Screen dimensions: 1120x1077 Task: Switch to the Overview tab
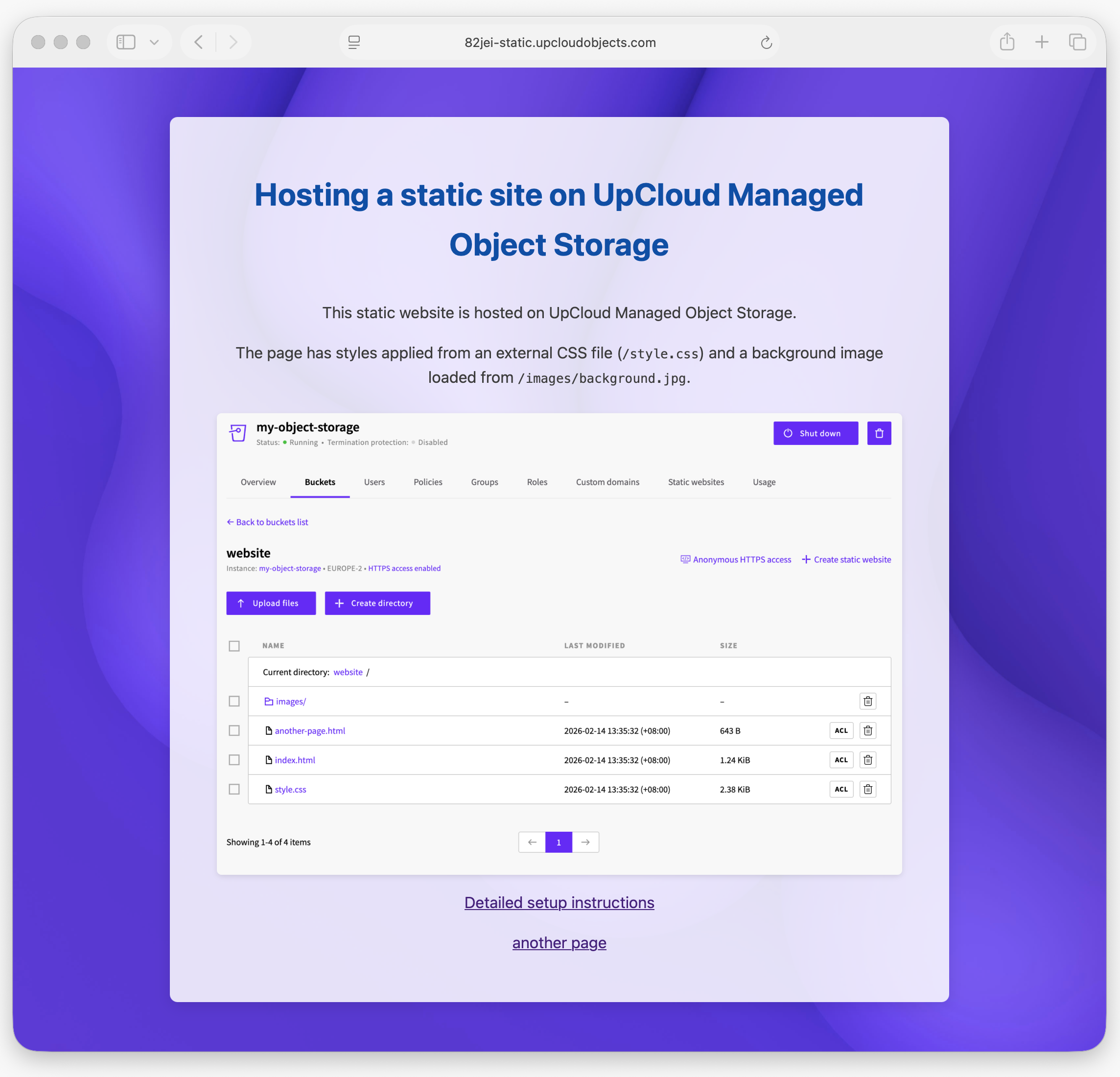[x=258, y=482]
